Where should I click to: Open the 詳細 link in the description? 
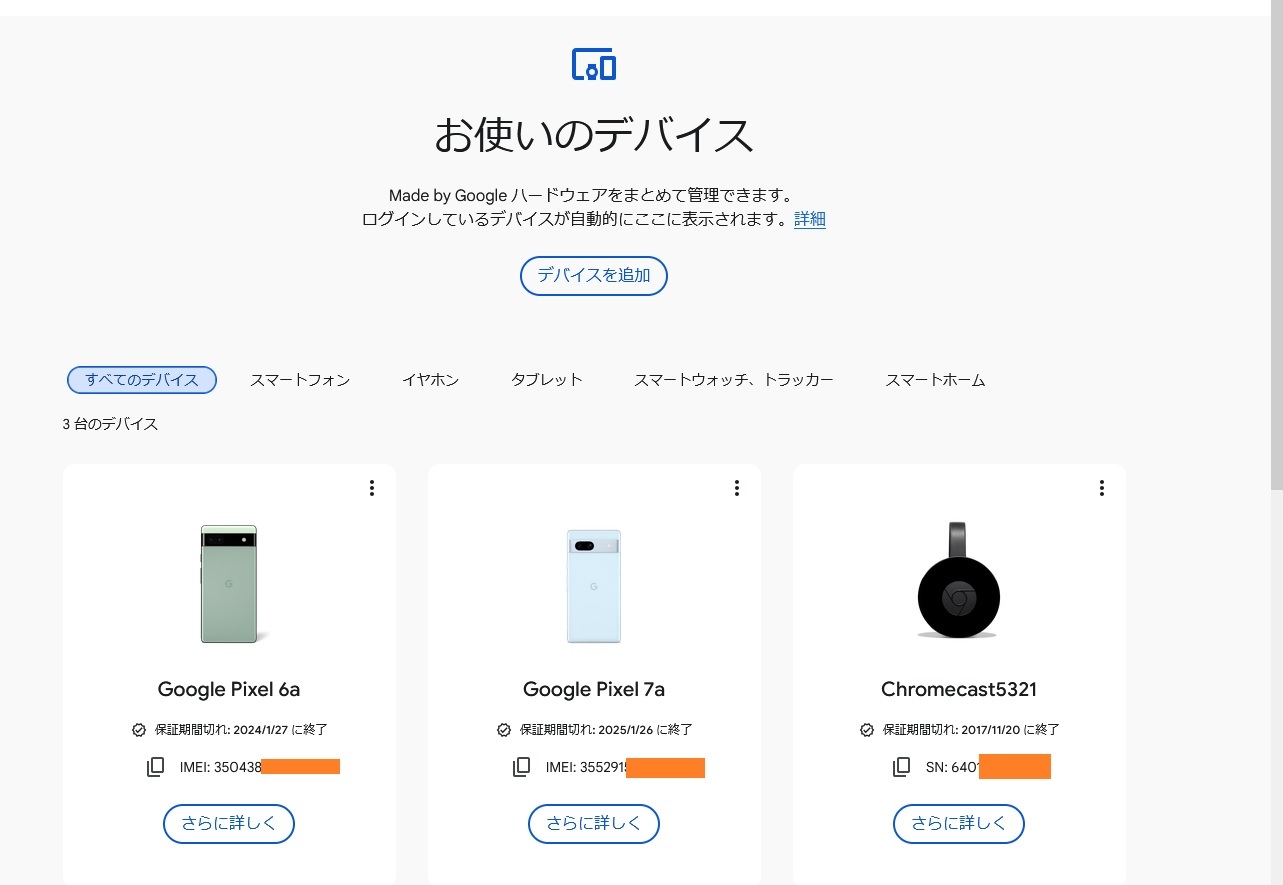810,220
